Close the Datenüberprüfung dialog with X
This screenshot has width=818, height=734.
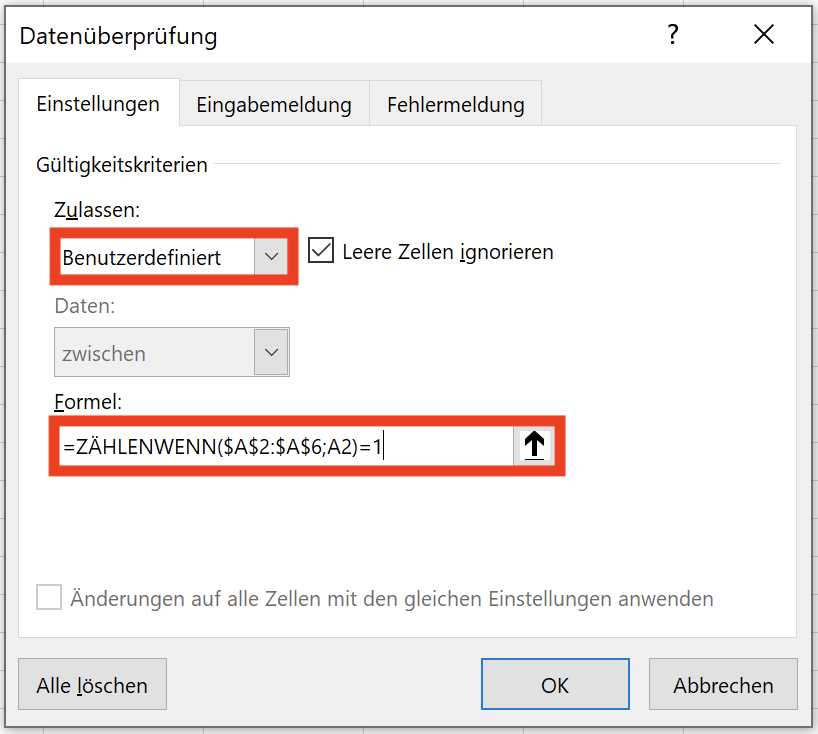coord(764,34)
